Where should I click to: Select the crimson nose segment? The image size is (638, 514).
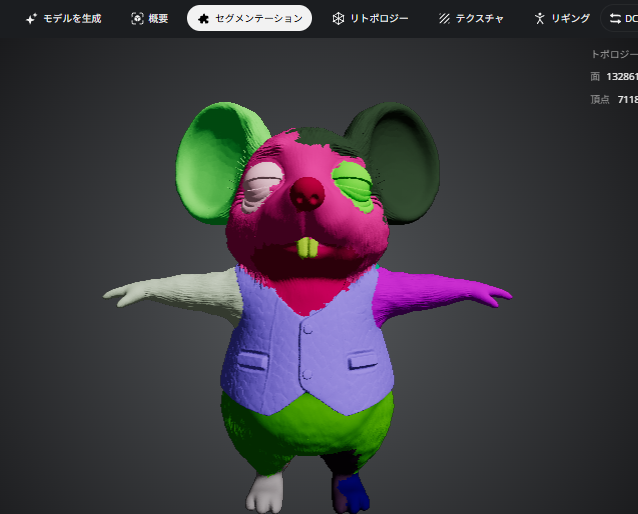coord(307,194)
